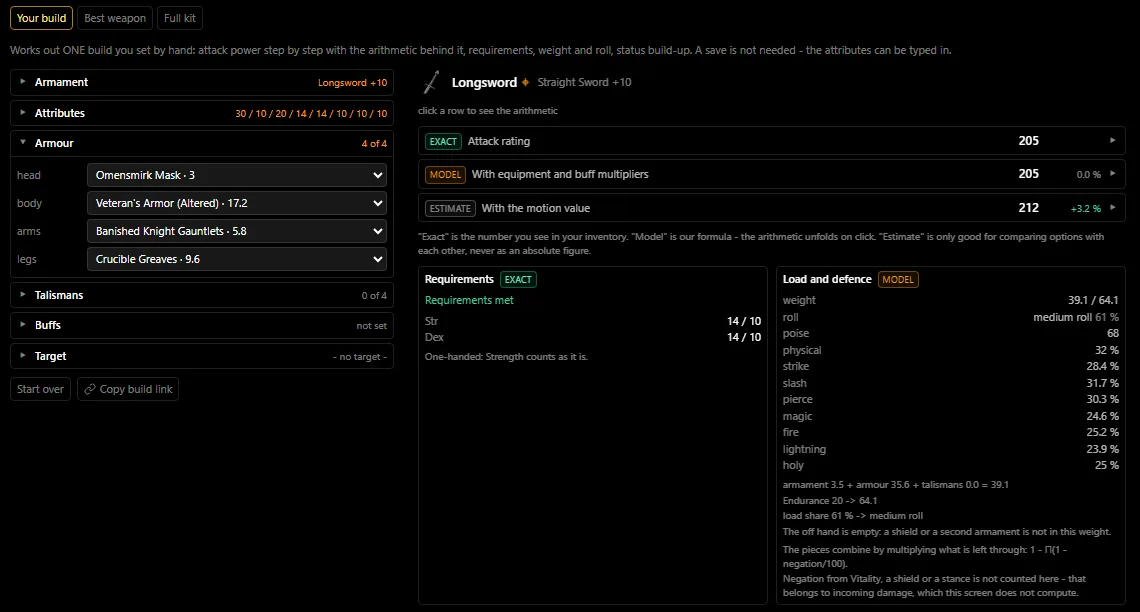
Task: Expand the Buffs section
Action: [202, 326]
